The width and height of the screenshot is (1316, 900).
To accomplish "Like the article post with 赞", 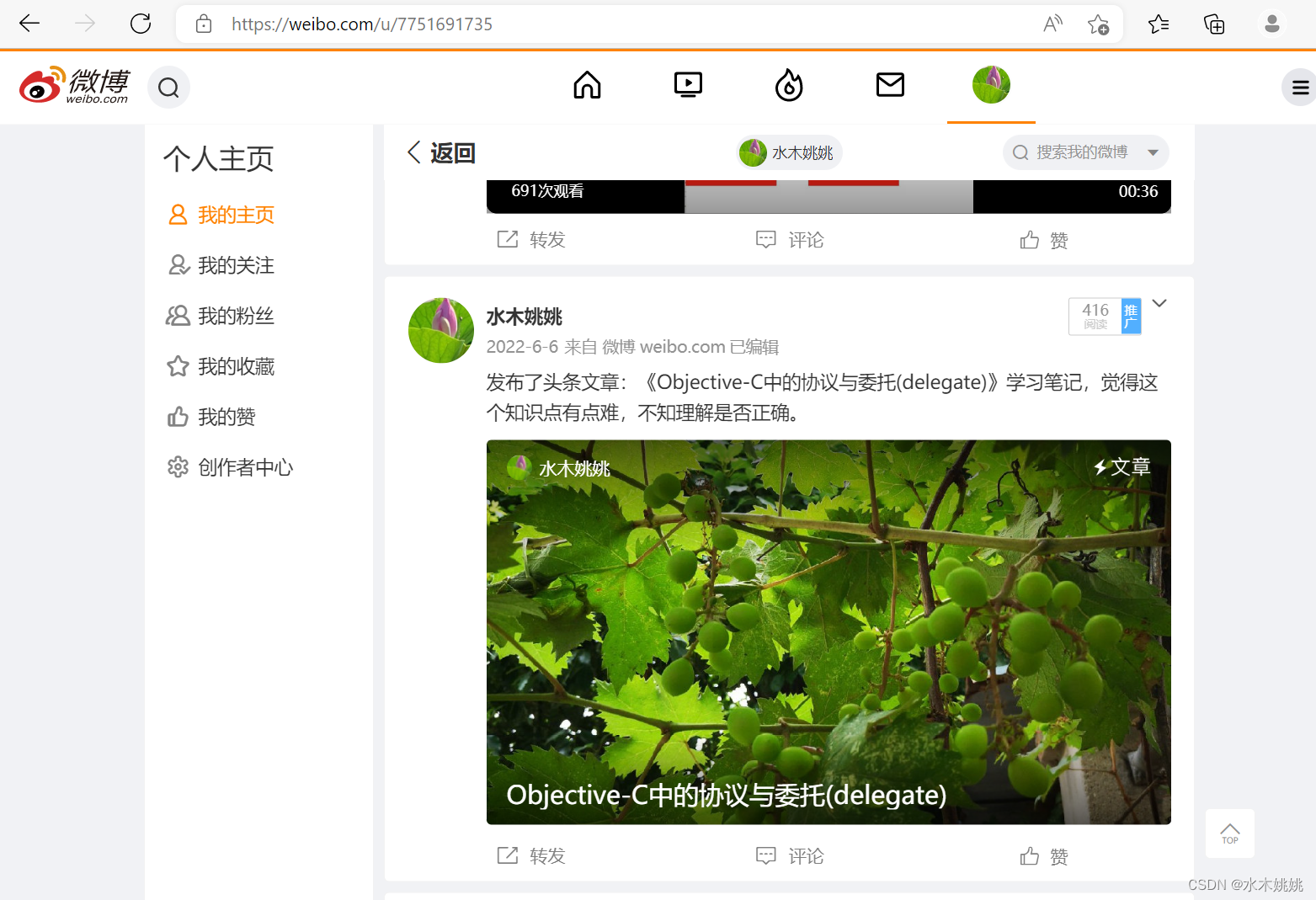I will (x=1044, y=857).
